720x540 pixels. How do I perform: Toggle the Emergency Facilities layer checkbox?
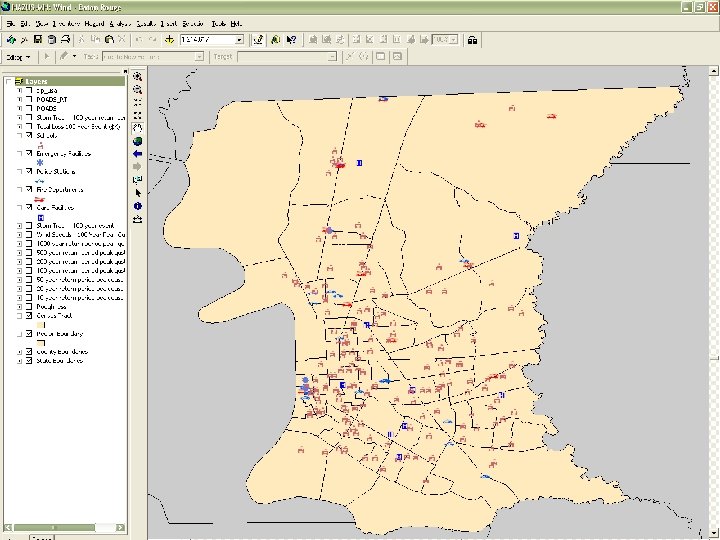click(x=29, y=153)
